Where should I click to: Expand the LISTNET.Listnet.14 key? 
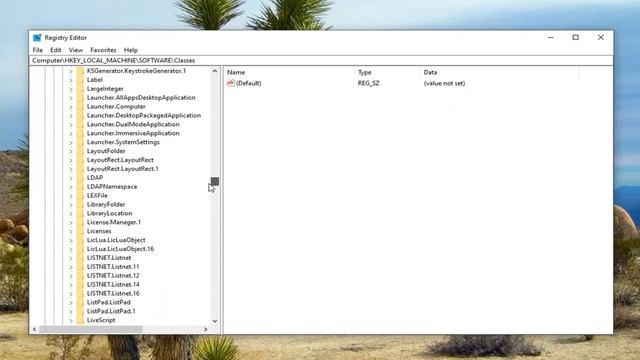pyautogui.click(x=71, y=285)
